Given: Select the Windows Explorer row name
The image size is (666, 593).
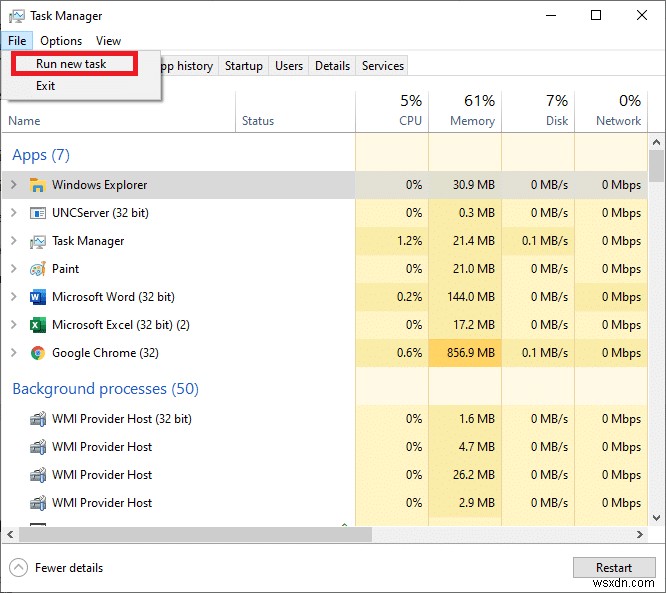Looking at the screenshot, I should pyautogui.click(x=99, y=185).
